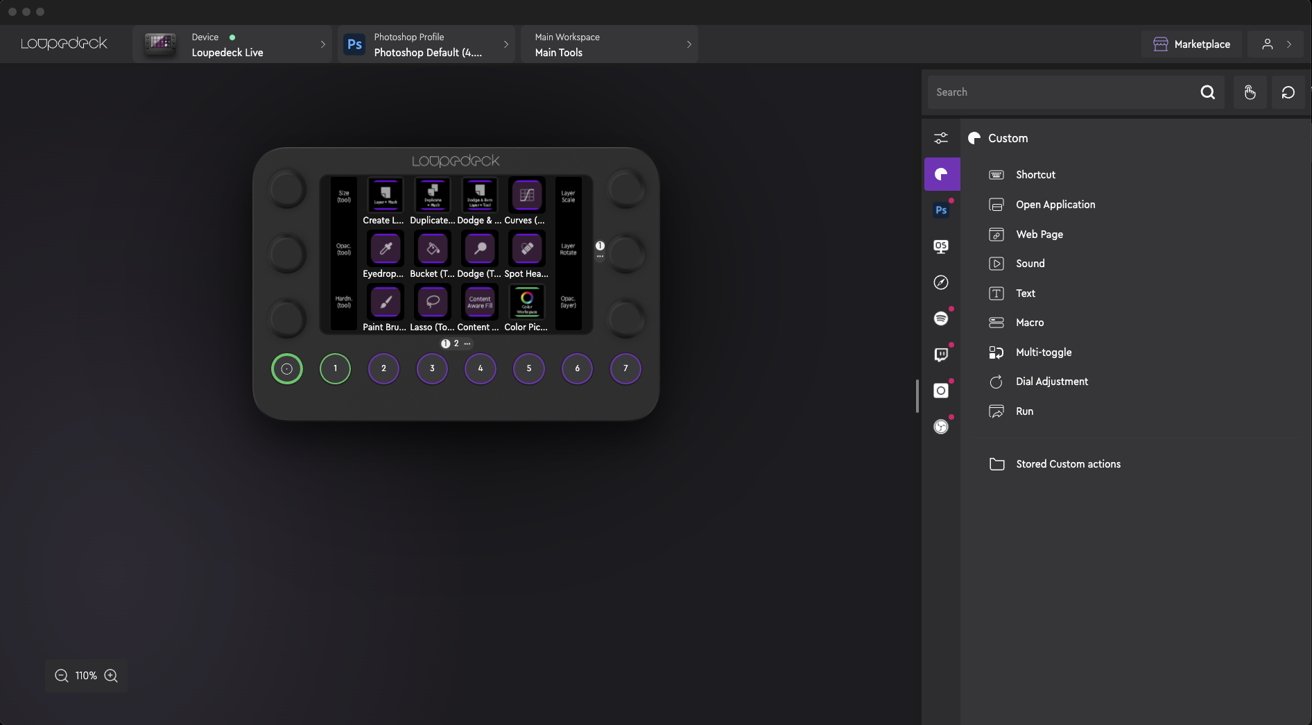
Task: Choose Dial Adjustment from the Custom list
Action: (x=1051, y=382)
